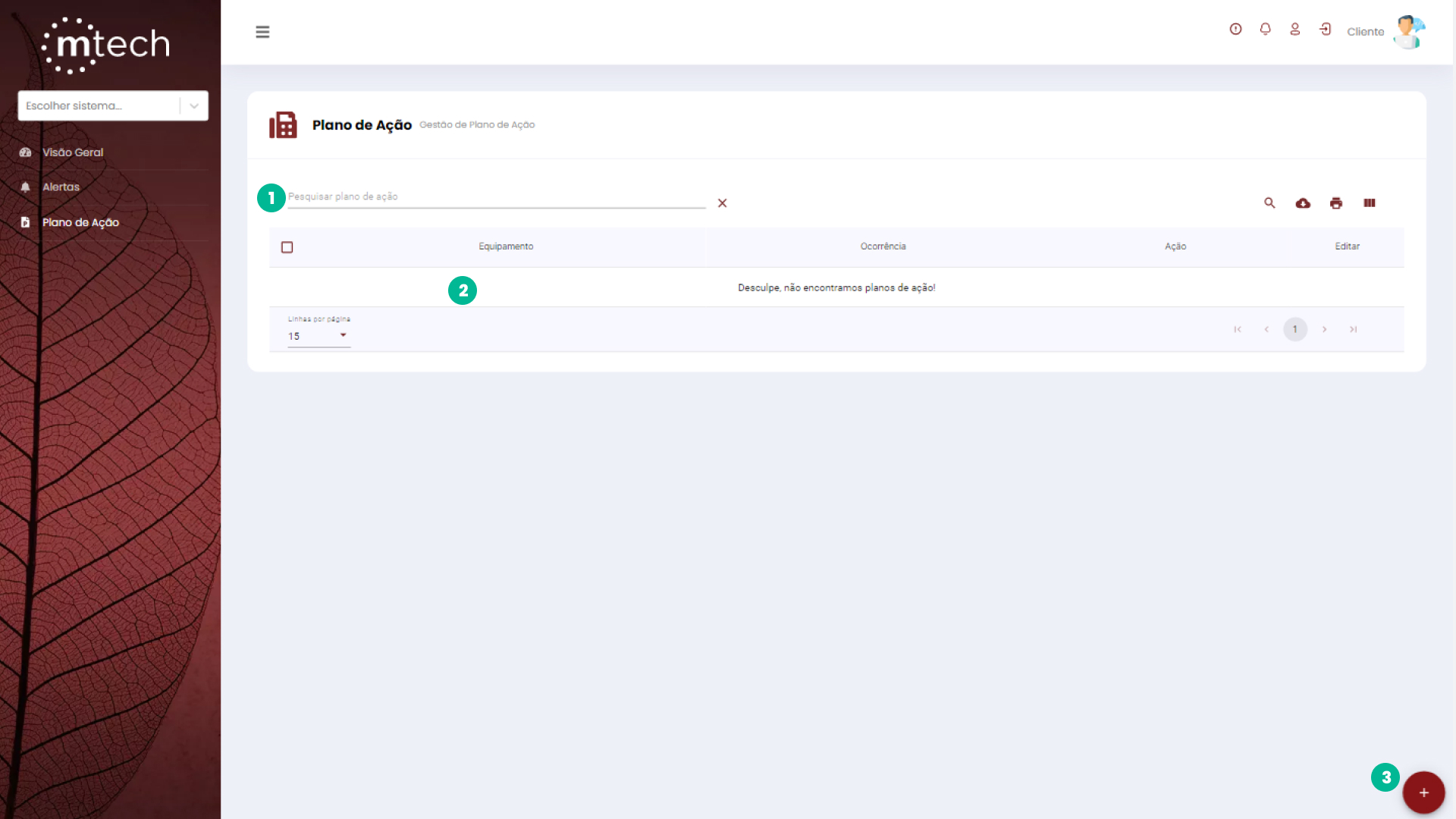
Task: Click the hamburger menu icon
Action: coord(262,32)
